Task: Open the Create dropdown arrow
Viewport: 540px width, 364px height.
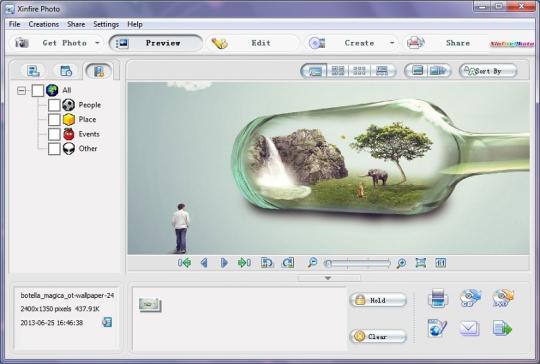Action: 392,43
